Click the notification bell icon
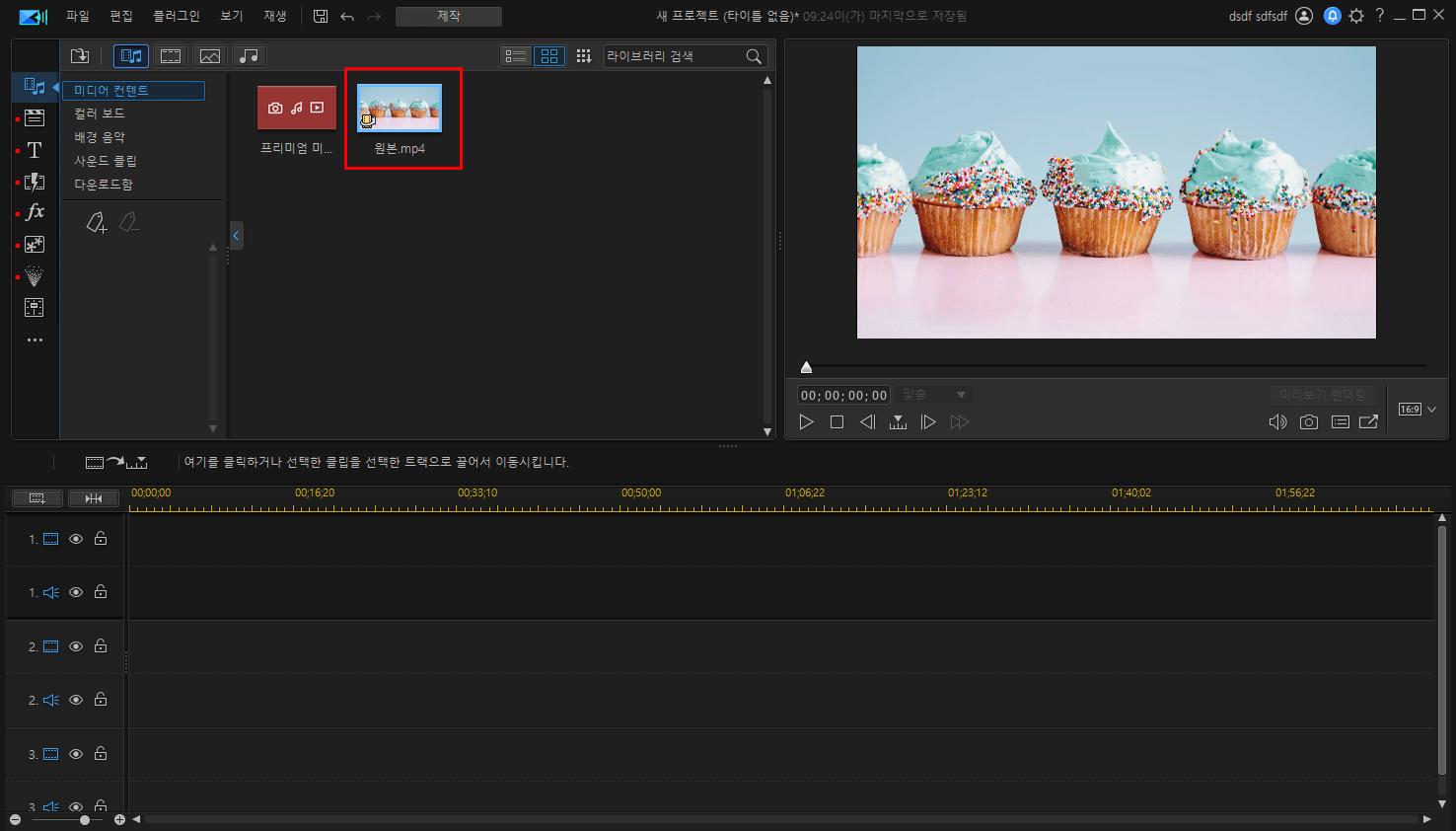1456x831 pixels. click(x=1332, y=16)
